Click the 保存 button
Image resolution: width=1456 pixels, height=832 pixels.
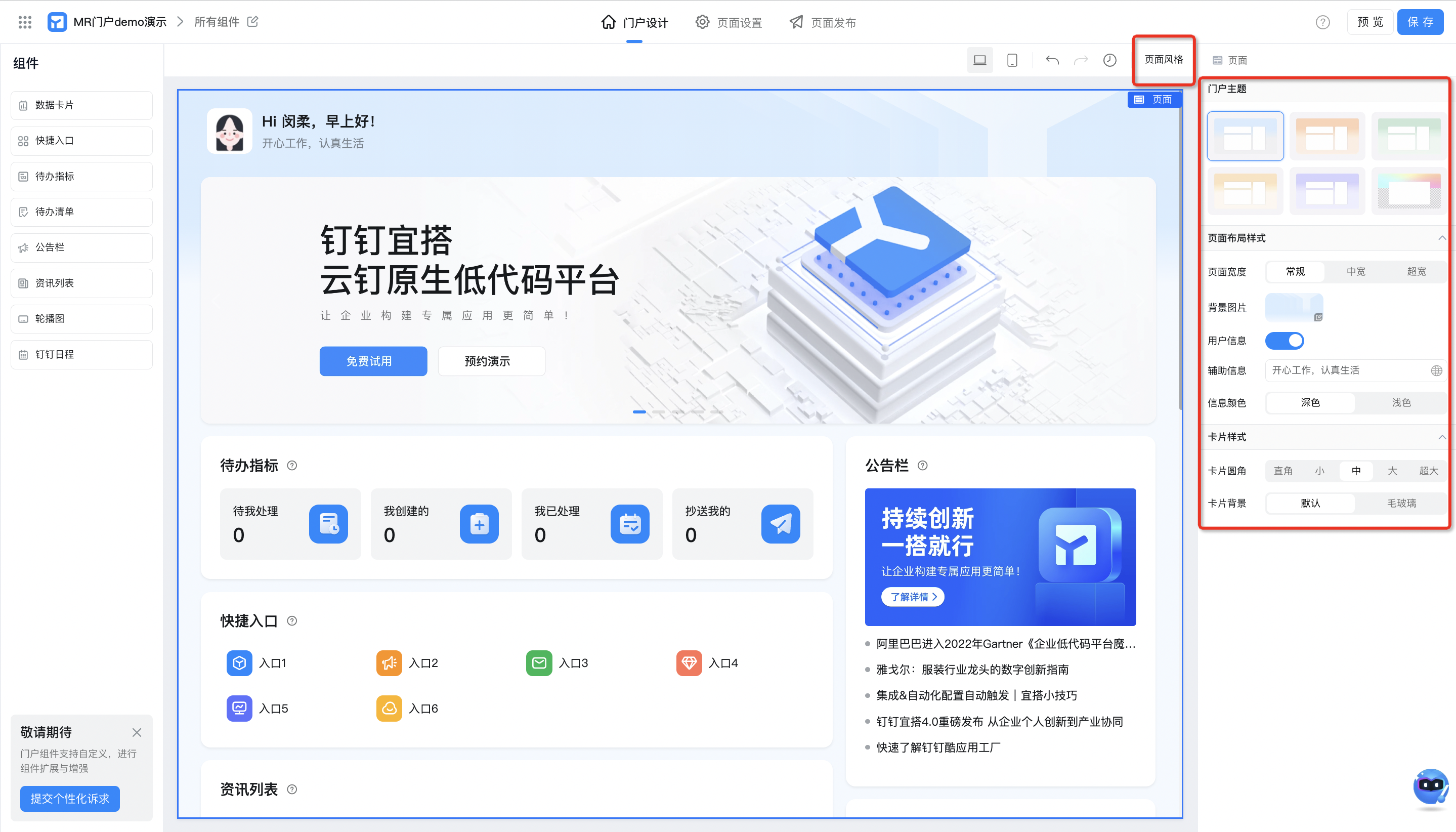coord(1420,22)
